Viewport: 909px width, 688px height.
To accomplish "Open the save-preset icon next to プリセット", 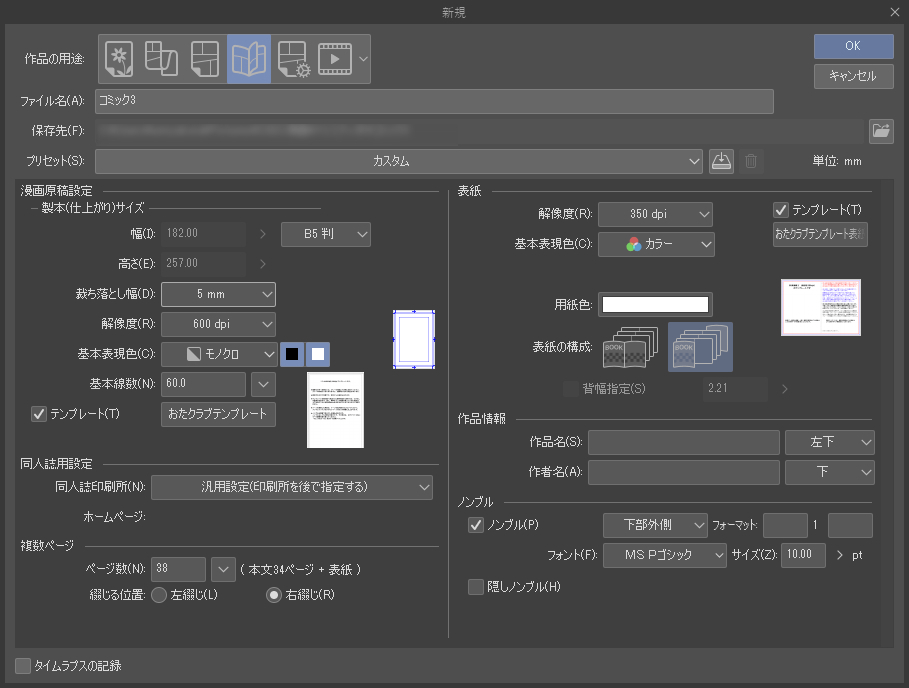I will click(x=721, y=161).
